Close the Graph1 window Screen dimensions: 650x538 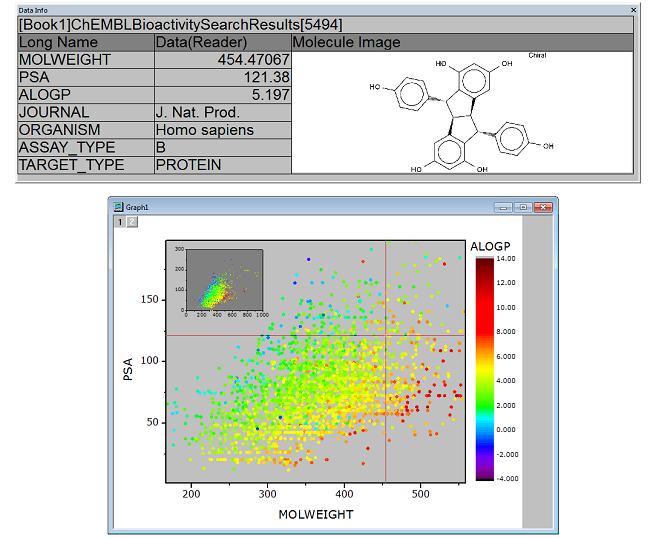point(543,207)
